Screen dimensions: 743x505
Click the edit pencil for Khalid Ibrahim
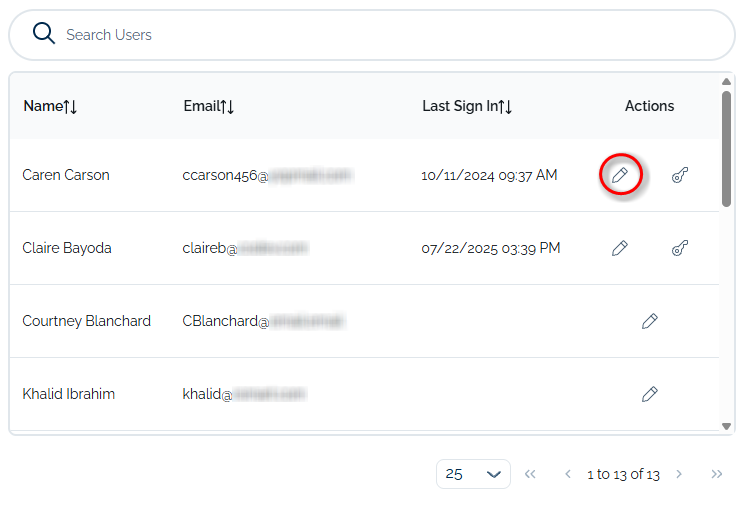click(x=650, y=394)
